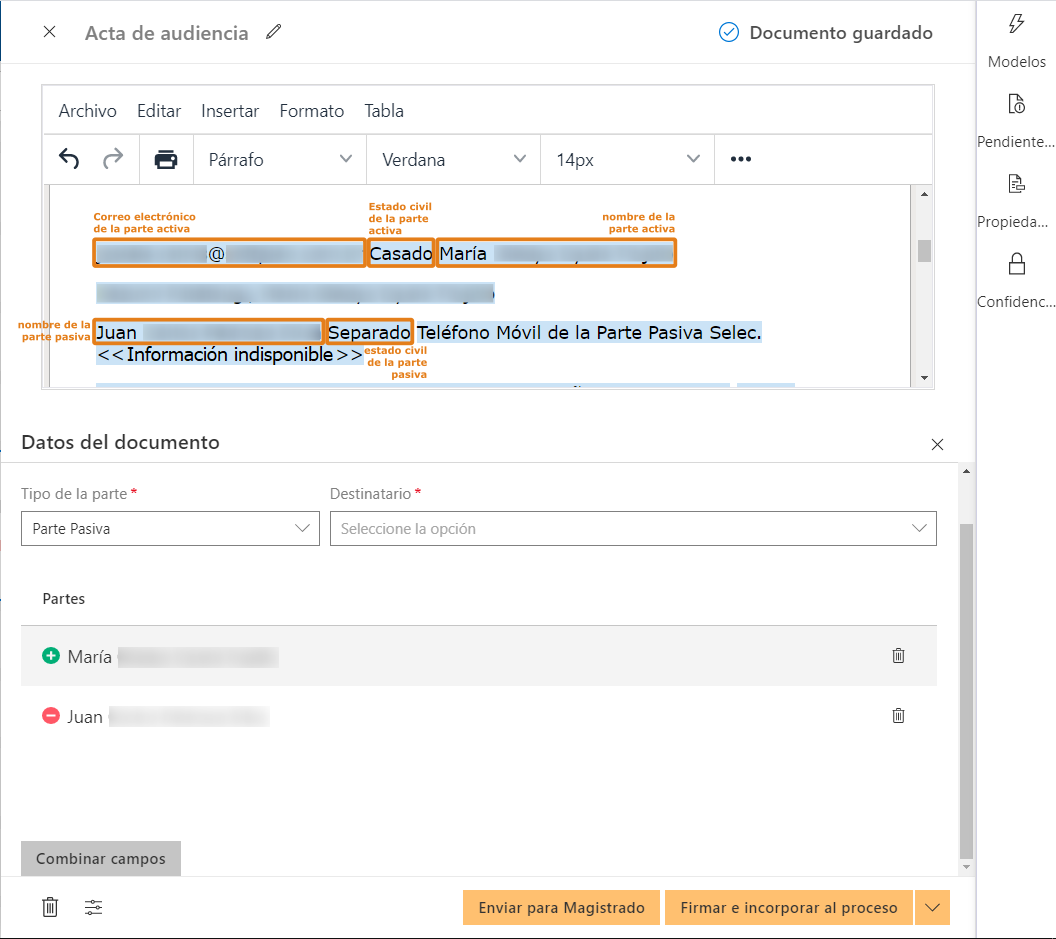Open the Insertar menu
The width and height of the screenshot is (1056, 939).
tap(230, 110)
